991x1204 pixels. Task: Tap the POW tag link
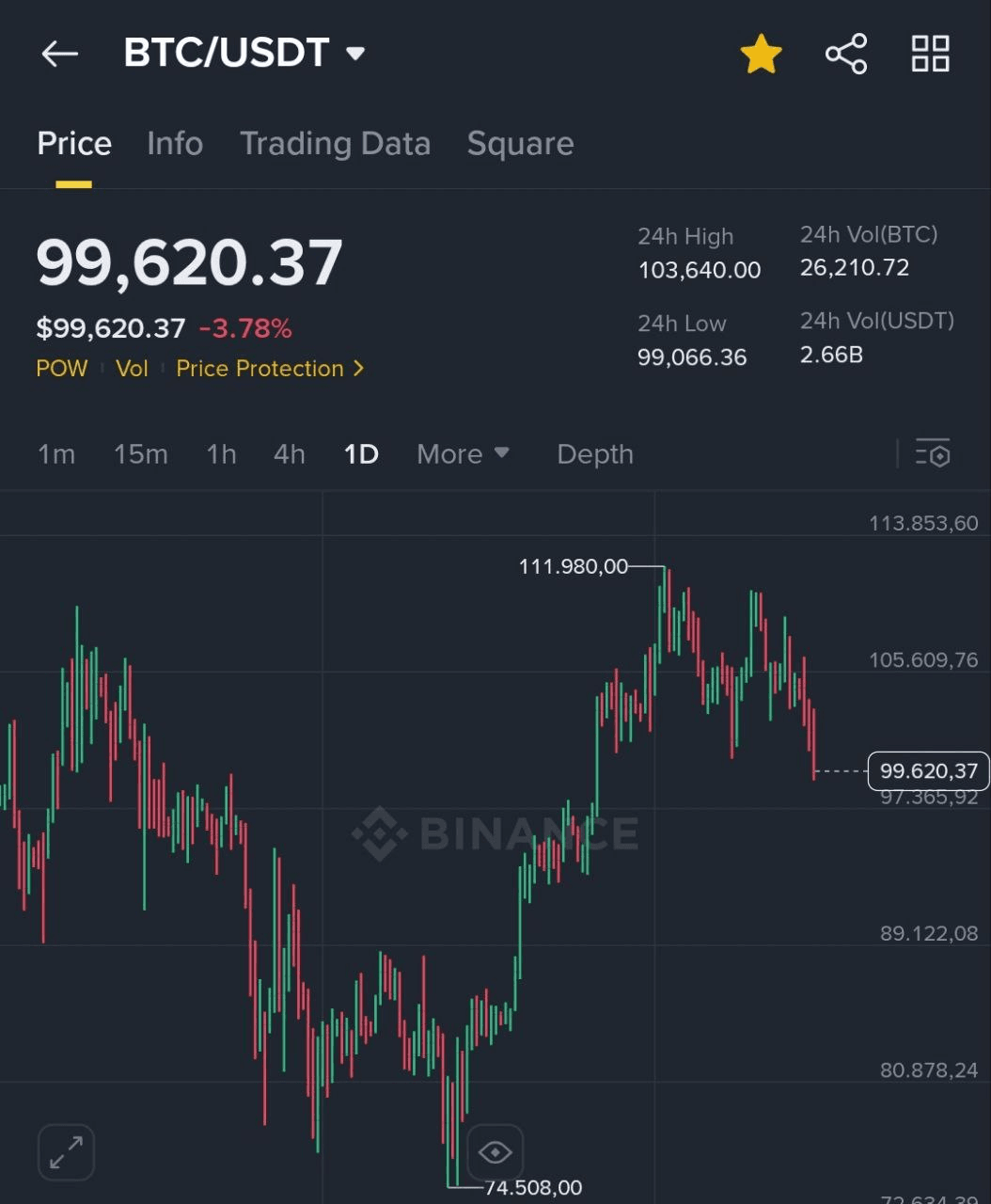tap(62, 369)
